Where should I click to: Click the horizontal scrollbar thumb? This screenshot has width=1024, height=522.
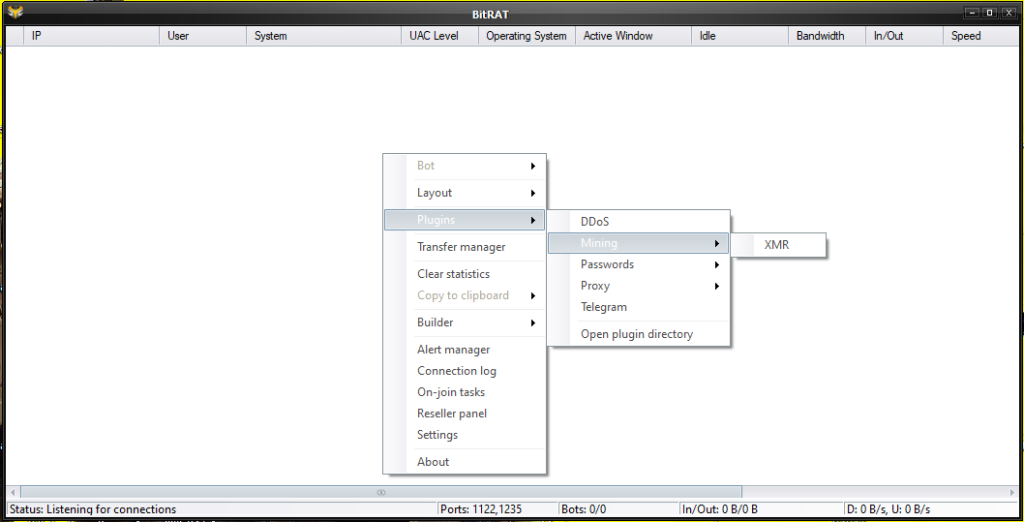380,492
